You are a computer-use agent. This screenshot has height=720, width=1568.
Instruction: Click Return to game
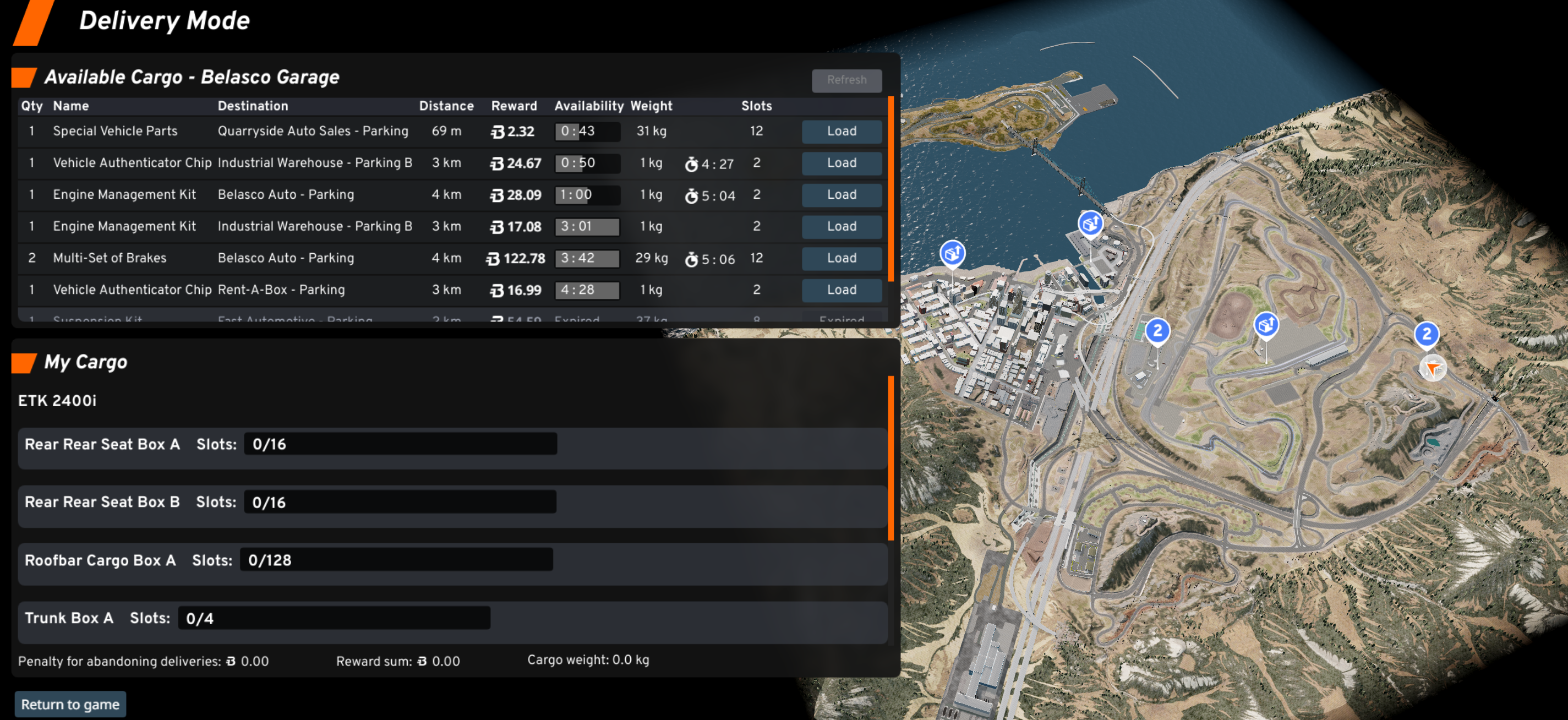pos(70,704)
